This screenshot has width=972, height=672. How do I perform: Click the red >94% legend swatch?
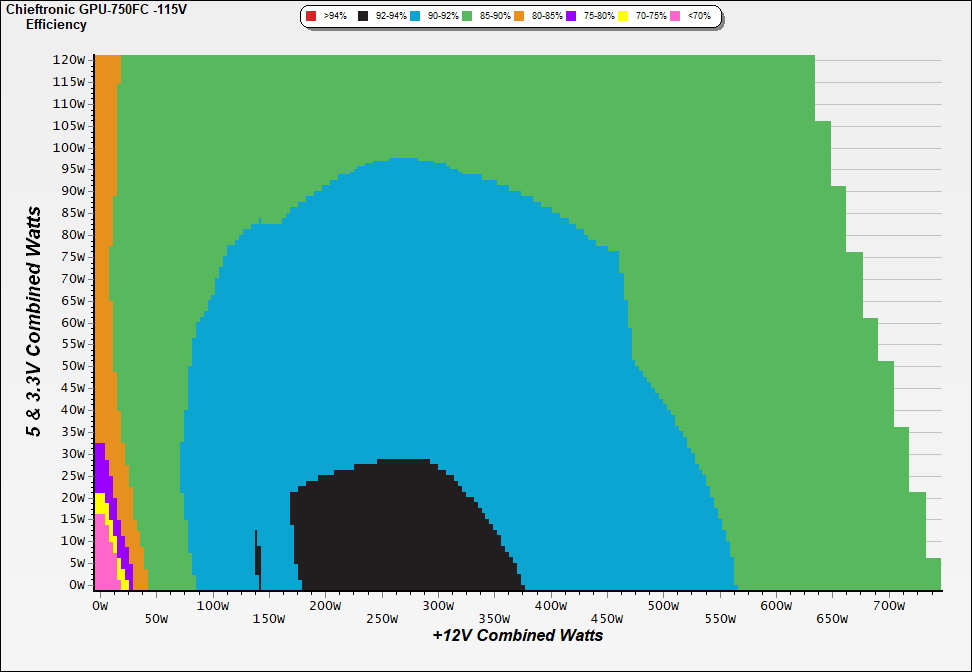tap(312, 17)
